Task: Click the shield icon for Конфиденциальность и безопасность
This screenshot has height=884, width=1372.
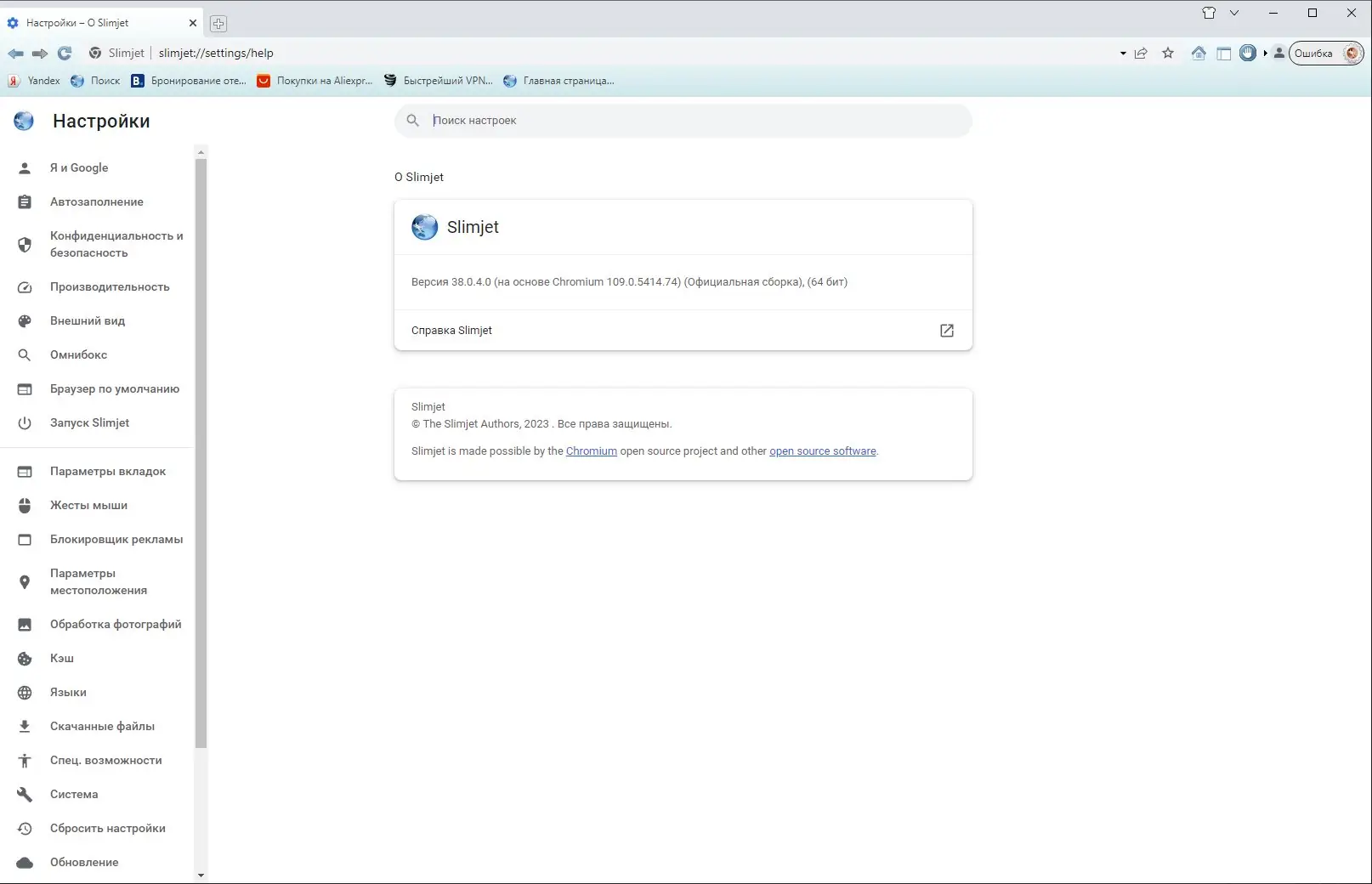Action: (25, 245)
